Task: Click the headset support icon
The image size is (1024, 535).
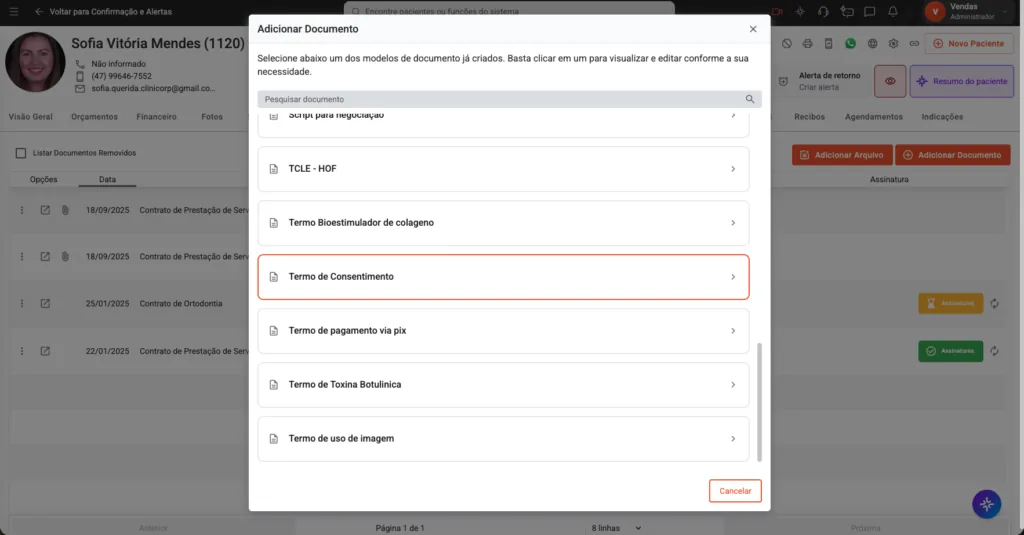Action: point(823,12)
